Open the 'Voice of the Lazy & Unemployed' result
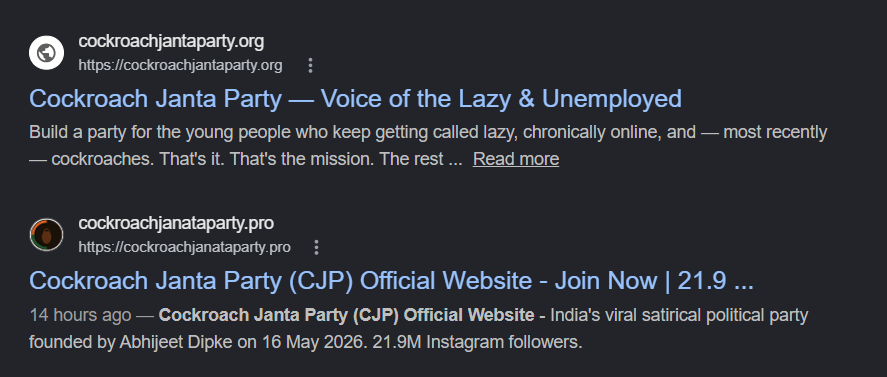 [355, 99]
